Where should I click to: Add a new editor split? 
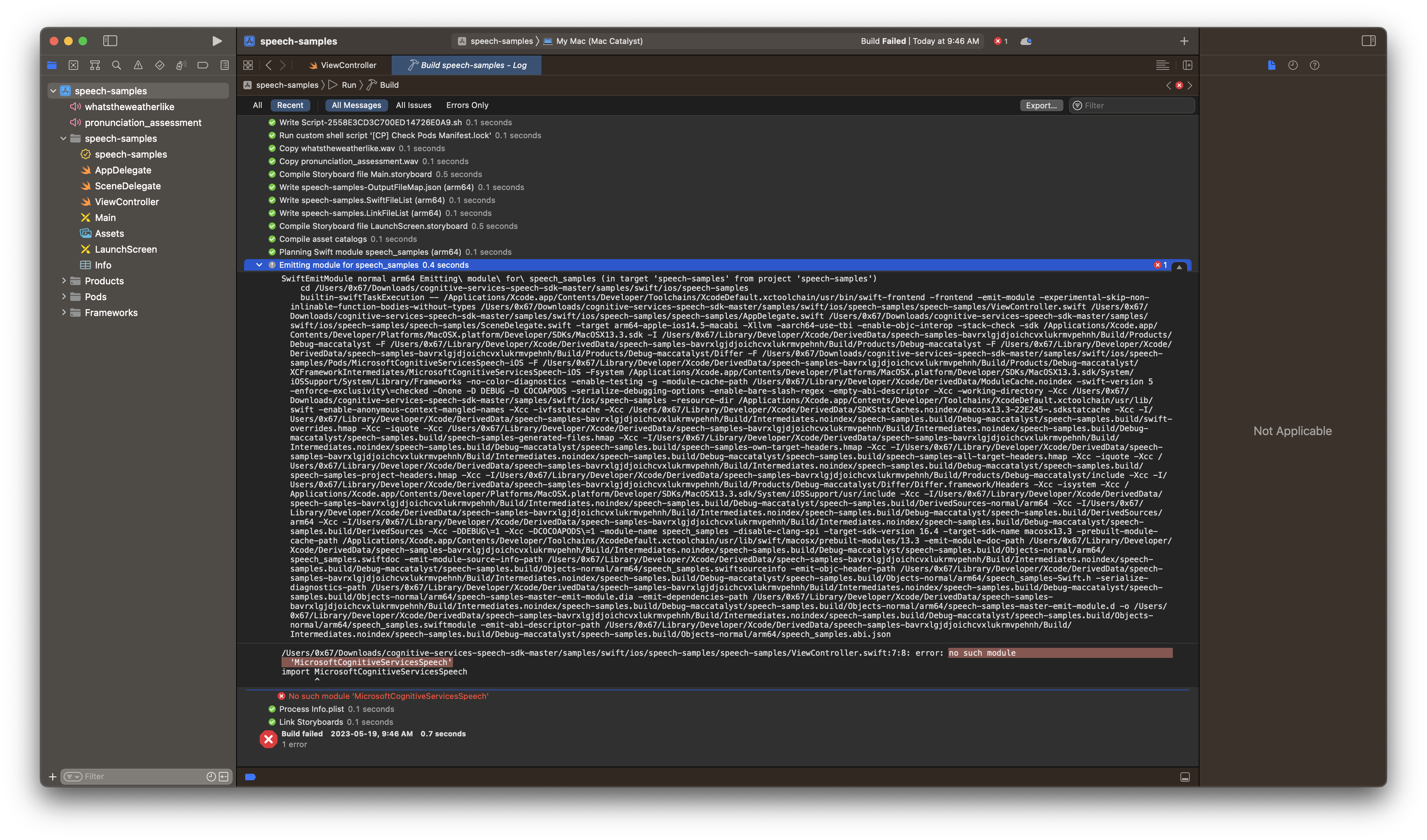tap(1188, 65)
